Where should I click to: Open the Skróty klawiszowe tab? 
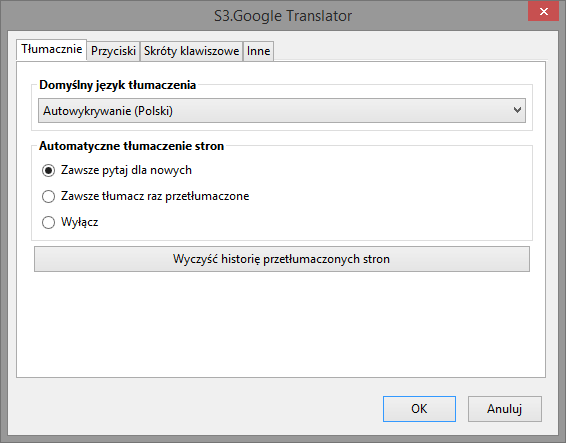[x=191, y=51]
